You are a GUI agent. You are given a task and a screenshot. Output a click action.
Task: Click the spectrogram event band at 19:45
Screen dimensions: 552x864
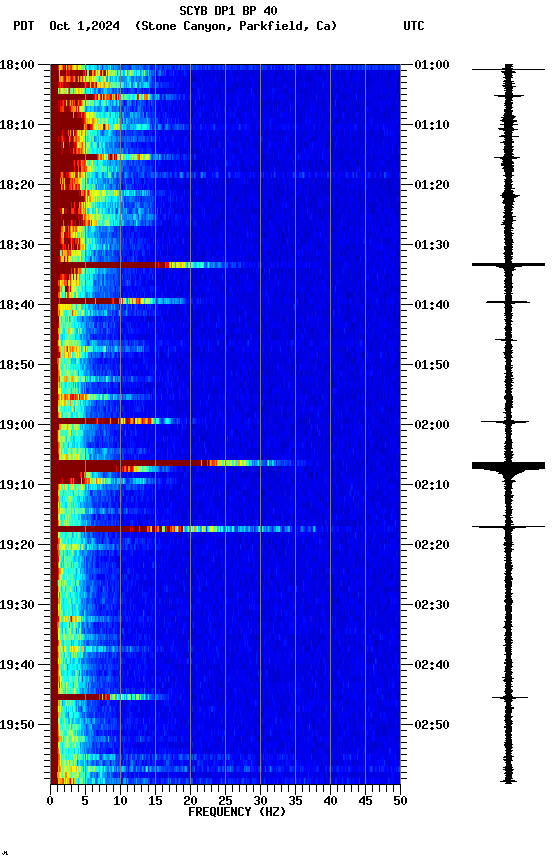coord(110,697)
